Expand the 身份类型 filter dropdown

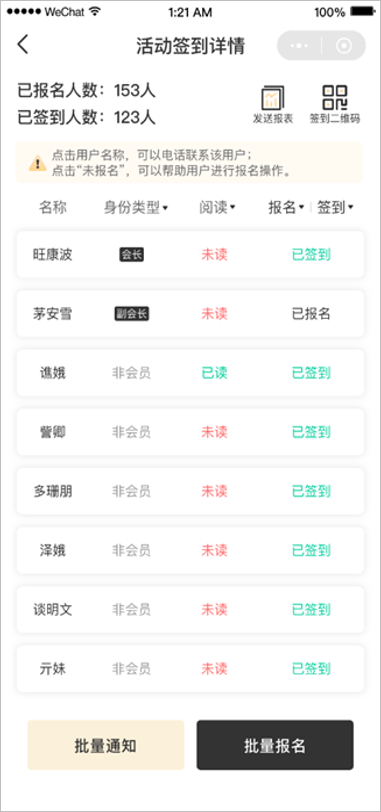[x=136, y=208]
